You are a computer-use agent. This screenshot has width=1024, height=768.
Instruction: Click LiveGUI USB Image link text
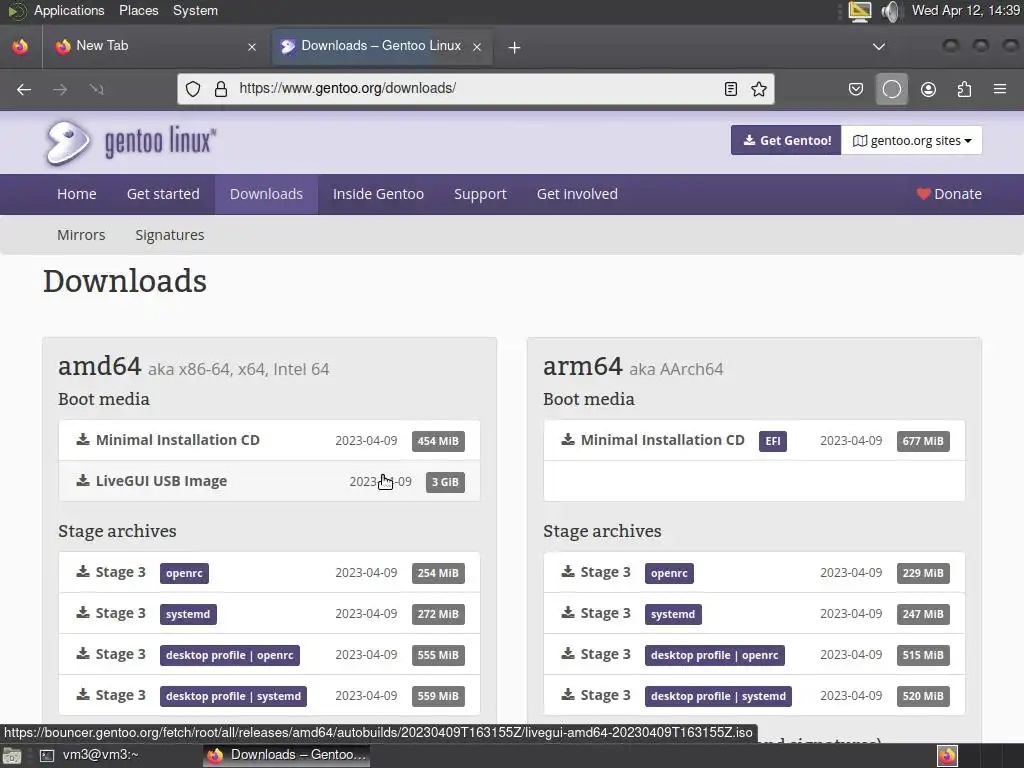(161, 481)
